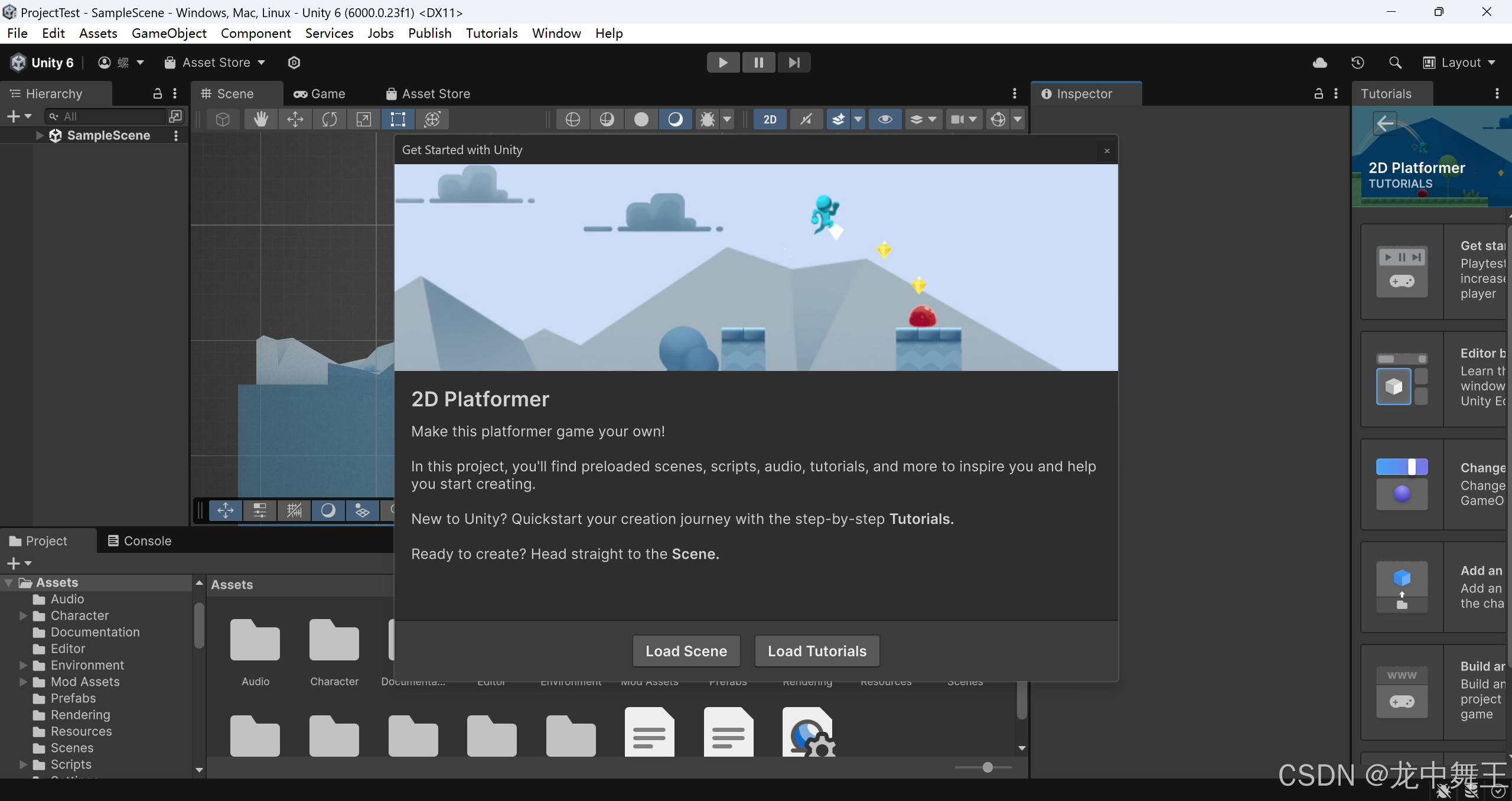Click the Rect Transform tool icon
This screenshot has height=801, width=1512.
398,118
